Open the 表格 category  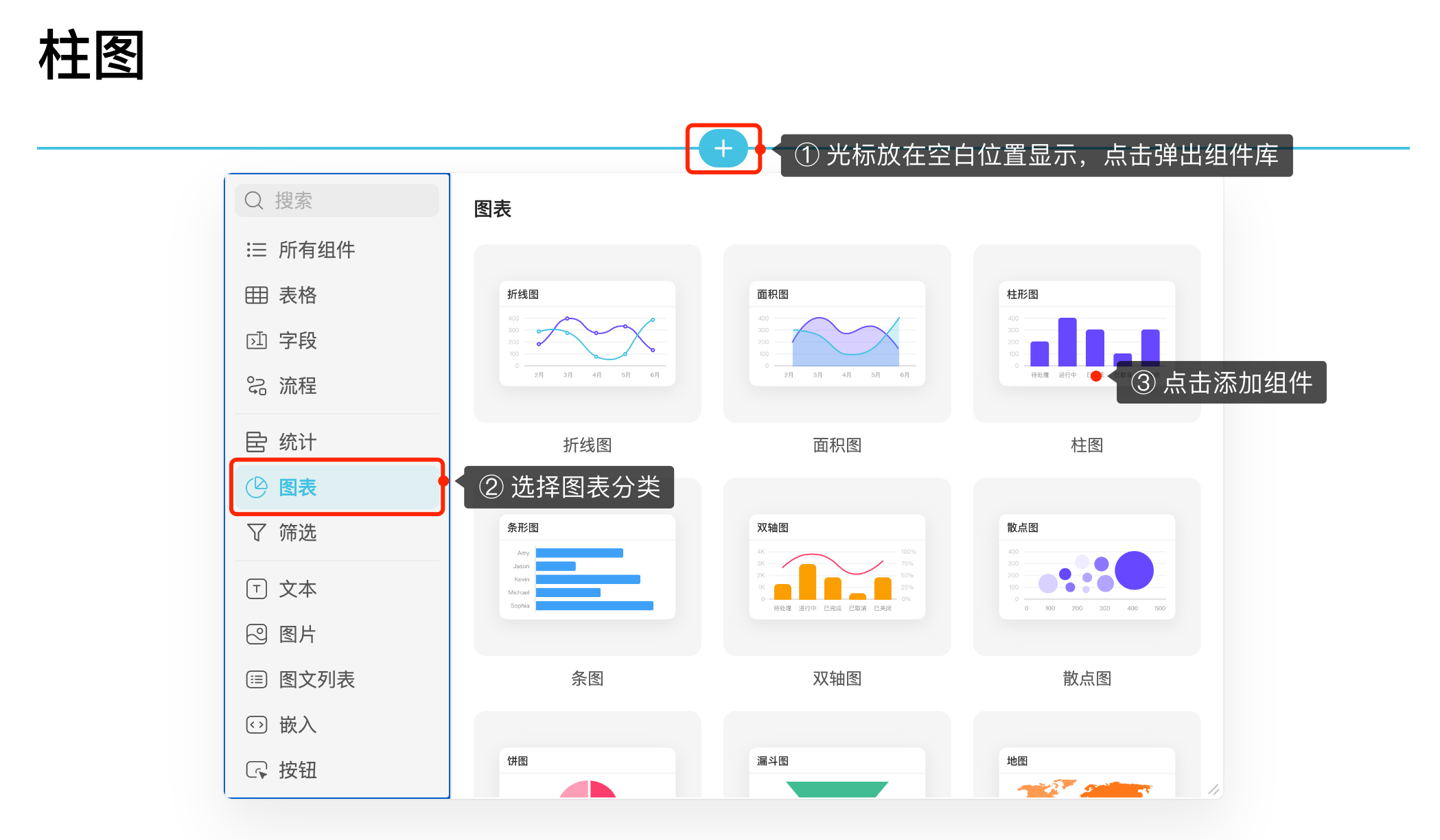[298, 295]
